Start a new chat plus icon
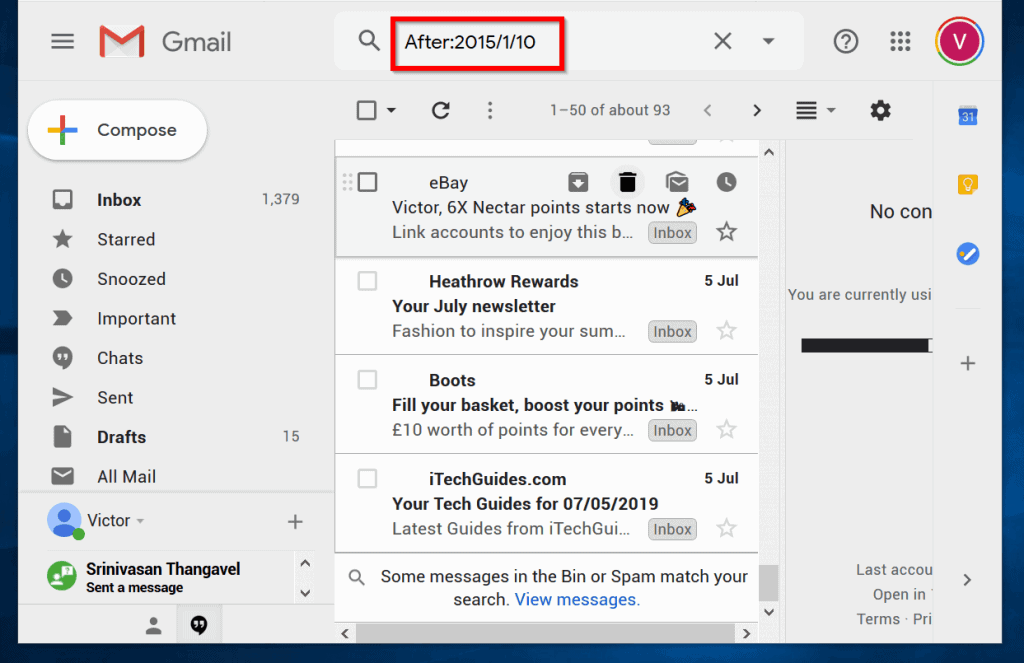 pos(295,521)
